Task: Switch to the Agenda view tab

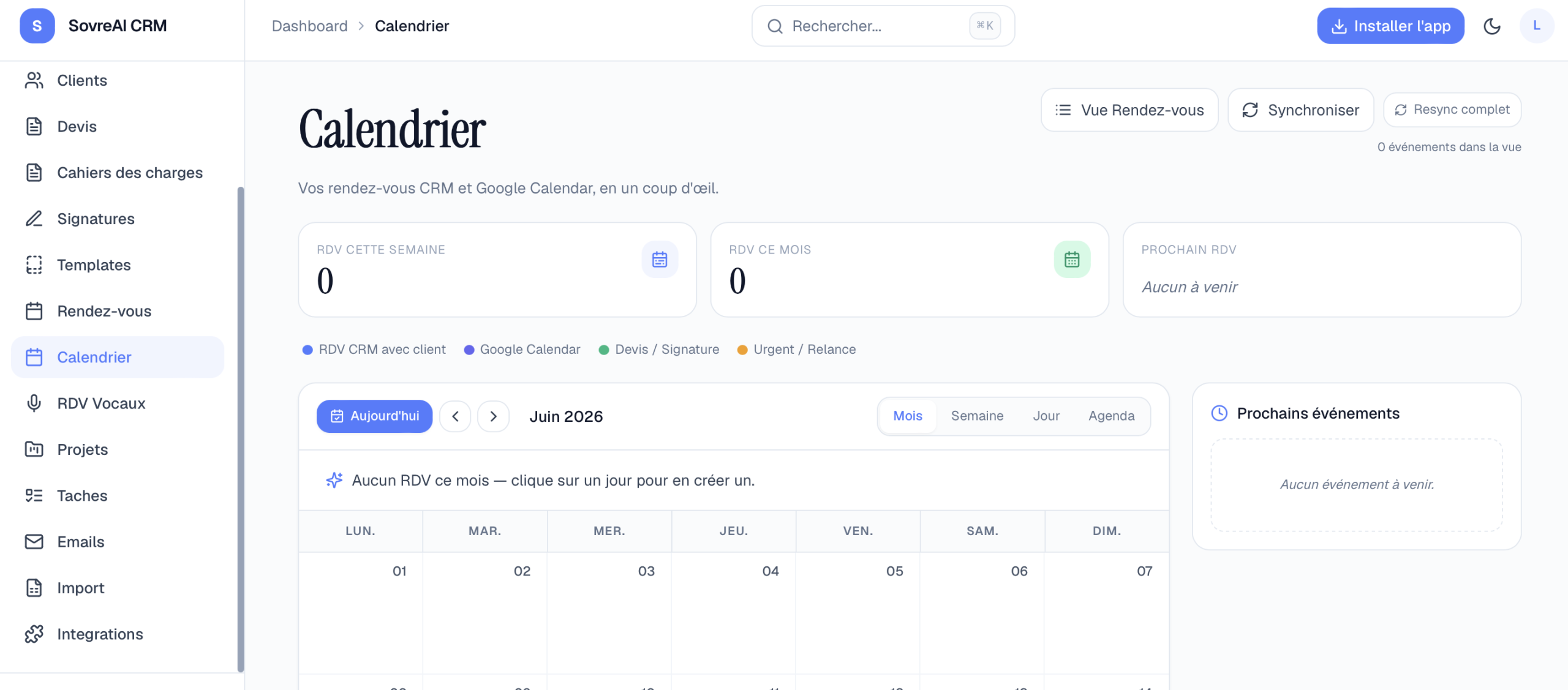Action: coord(1111,416)
